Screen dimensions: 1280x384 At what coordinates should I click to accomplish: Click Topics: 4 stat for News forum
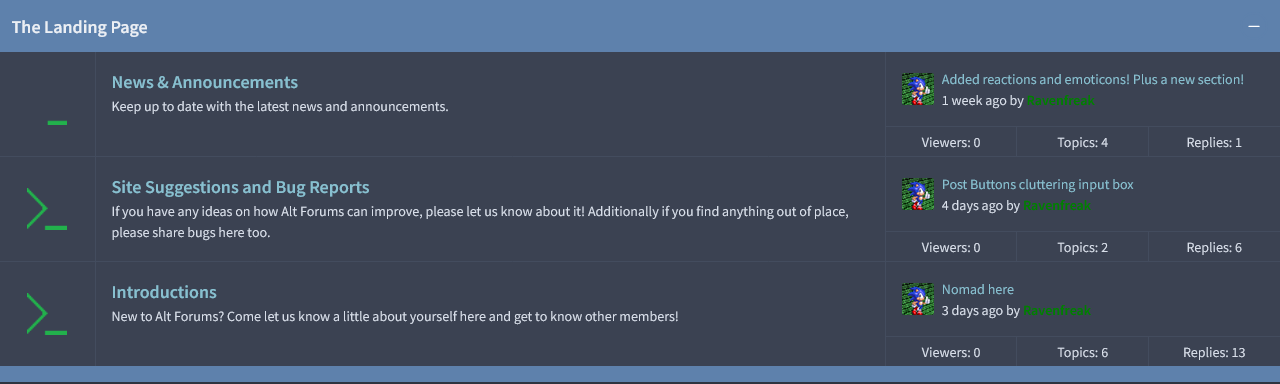[1082, 142]
